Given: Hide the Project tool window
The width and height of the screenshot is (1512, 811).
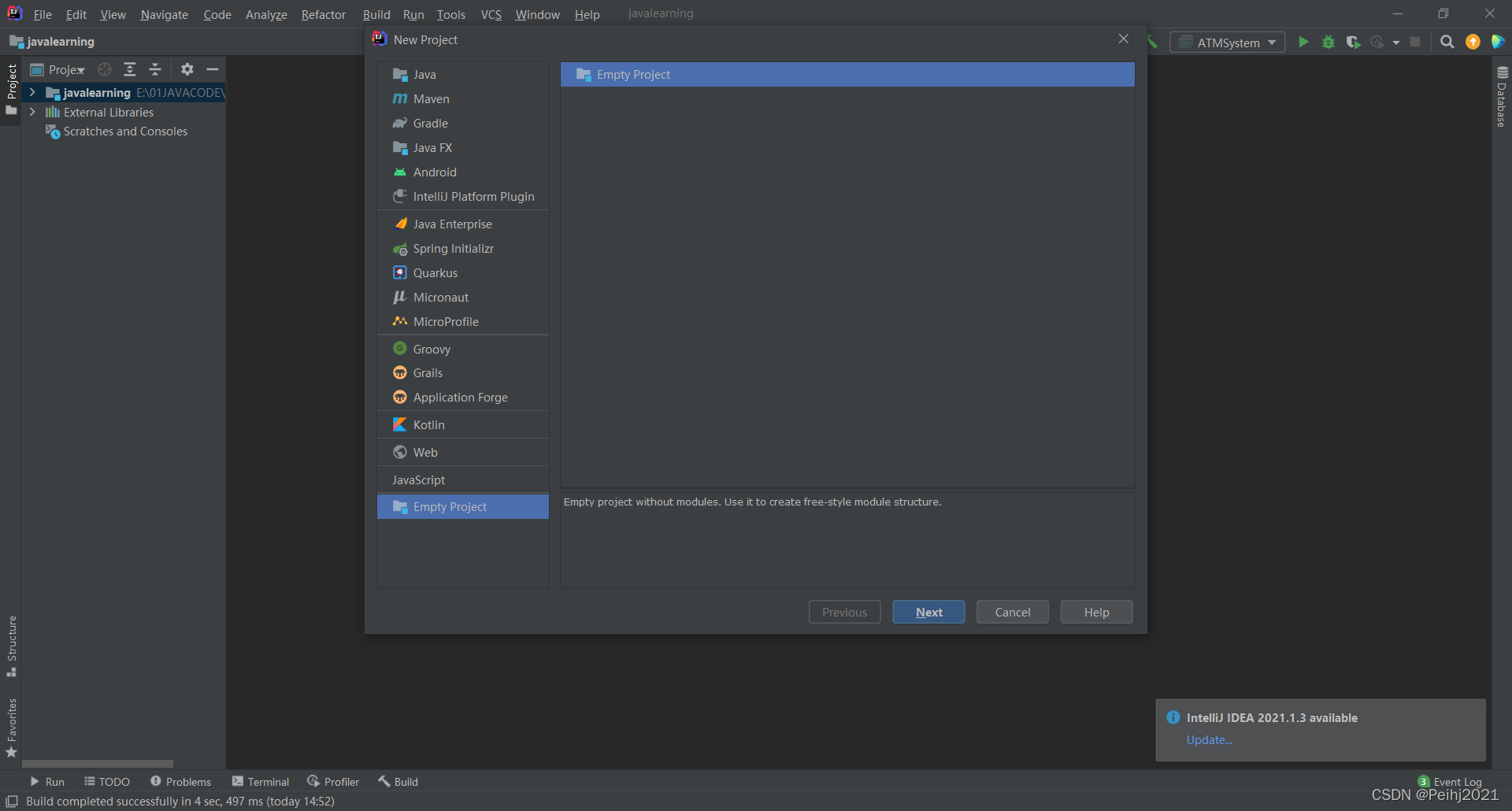Looking at the screenshot, I should point(212,69).
